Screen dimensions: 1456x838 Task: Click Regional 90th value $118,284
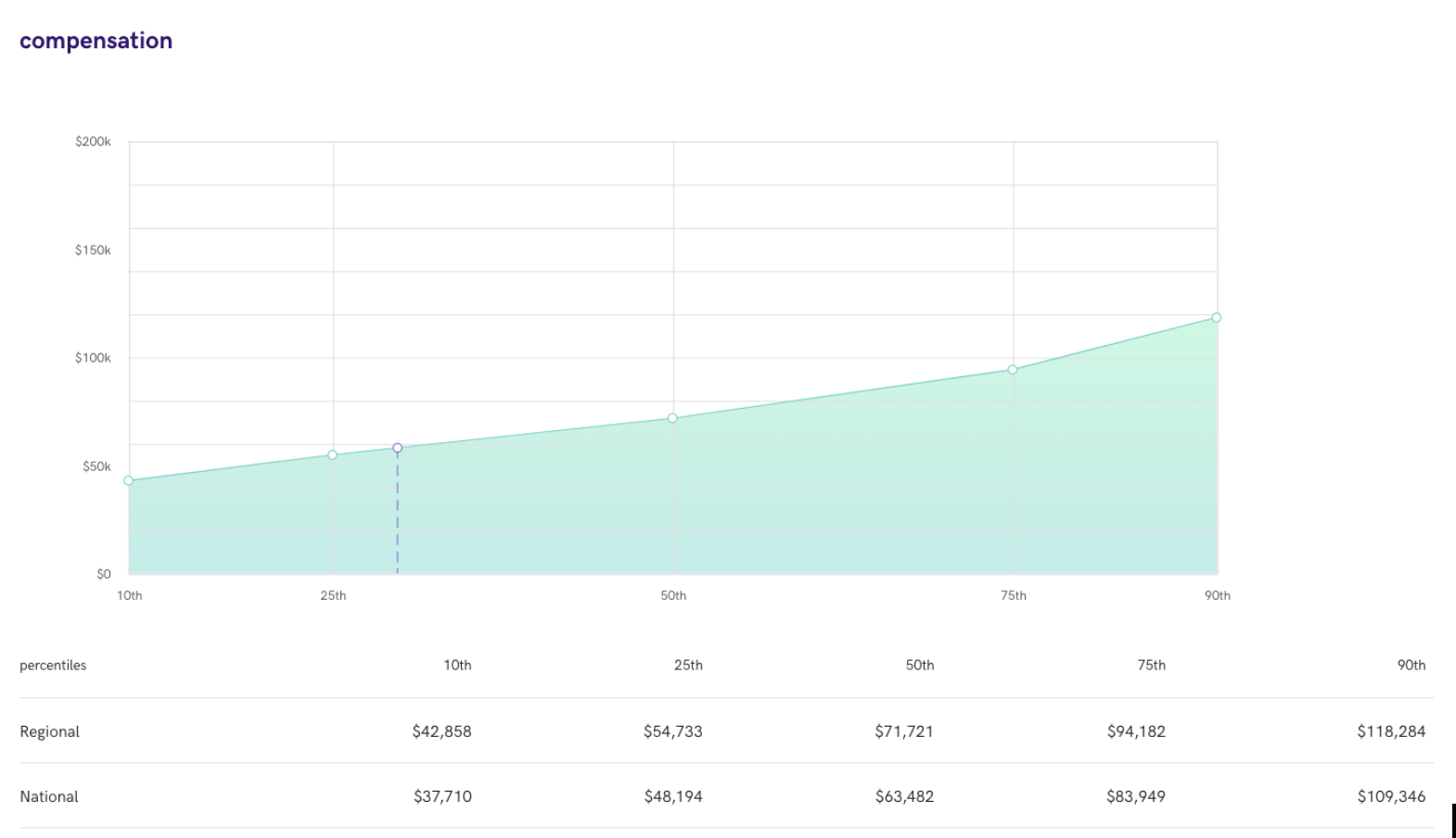pyautogui.click(x=1391, y=731)
